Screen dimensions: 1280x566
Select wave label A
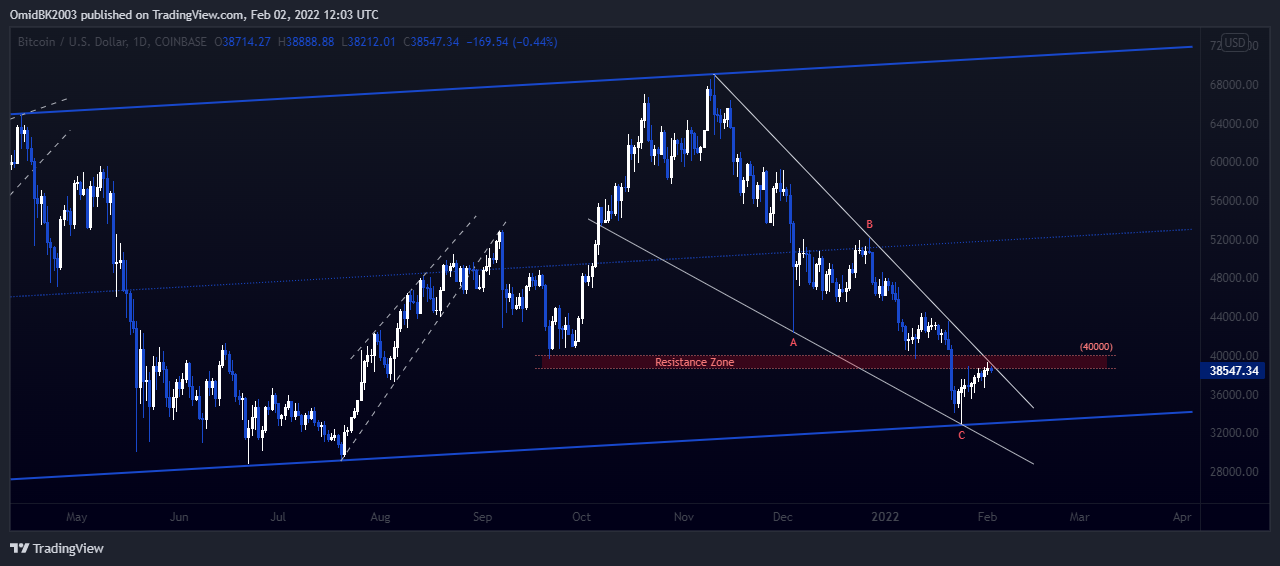point(793,342)
